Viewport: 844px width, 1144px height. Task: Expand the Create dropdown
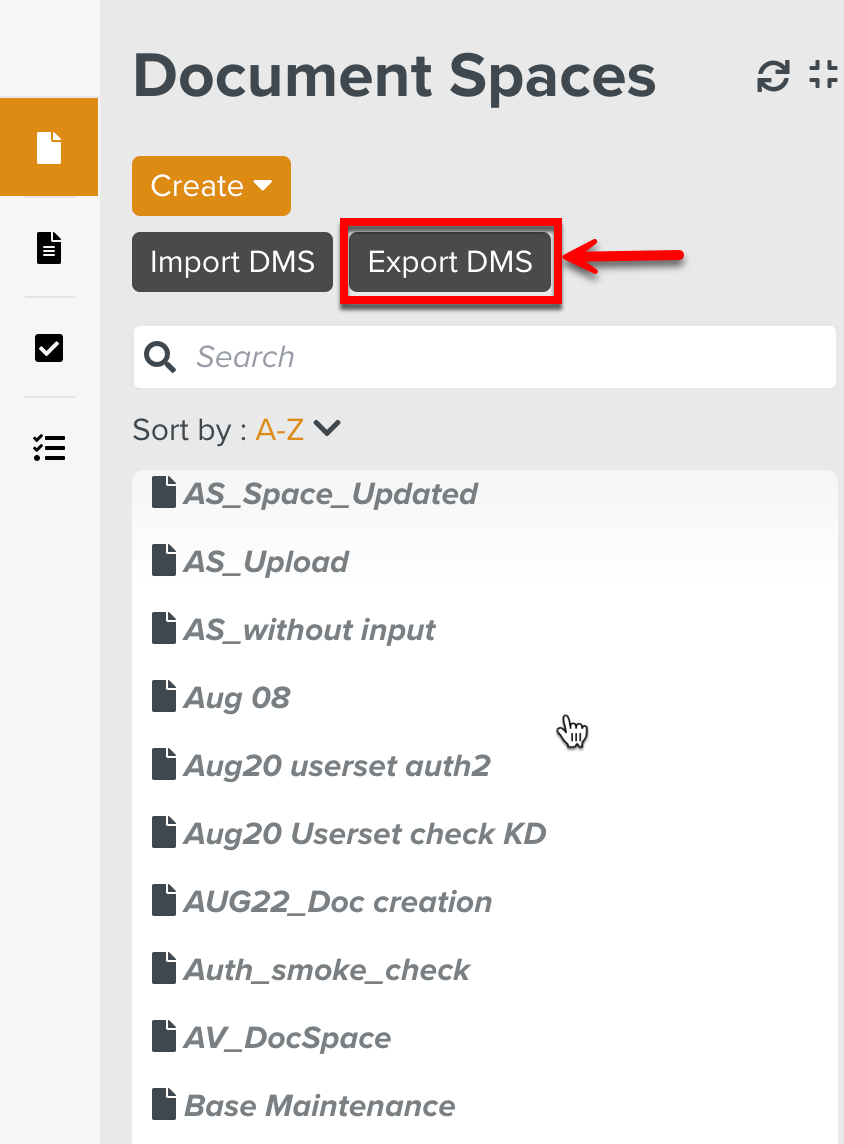[211, 186]
